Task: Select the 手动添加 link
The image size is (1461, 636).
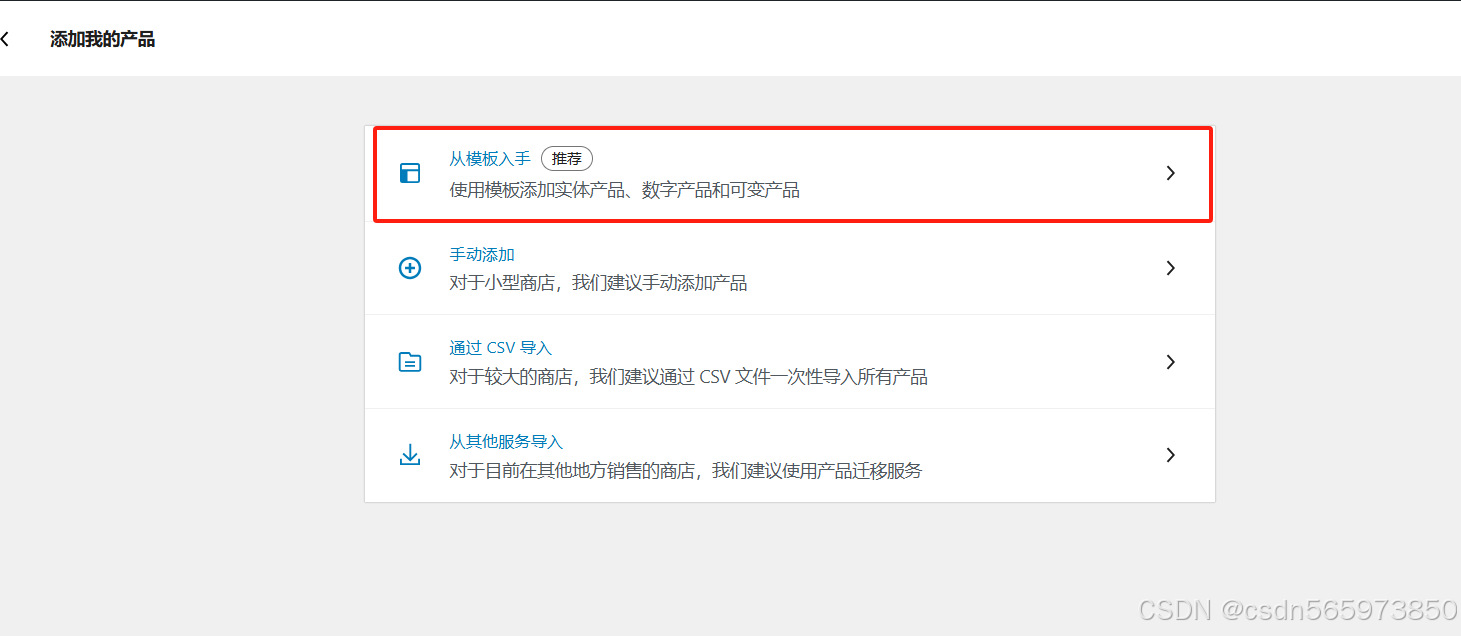Action: (482, 255)
